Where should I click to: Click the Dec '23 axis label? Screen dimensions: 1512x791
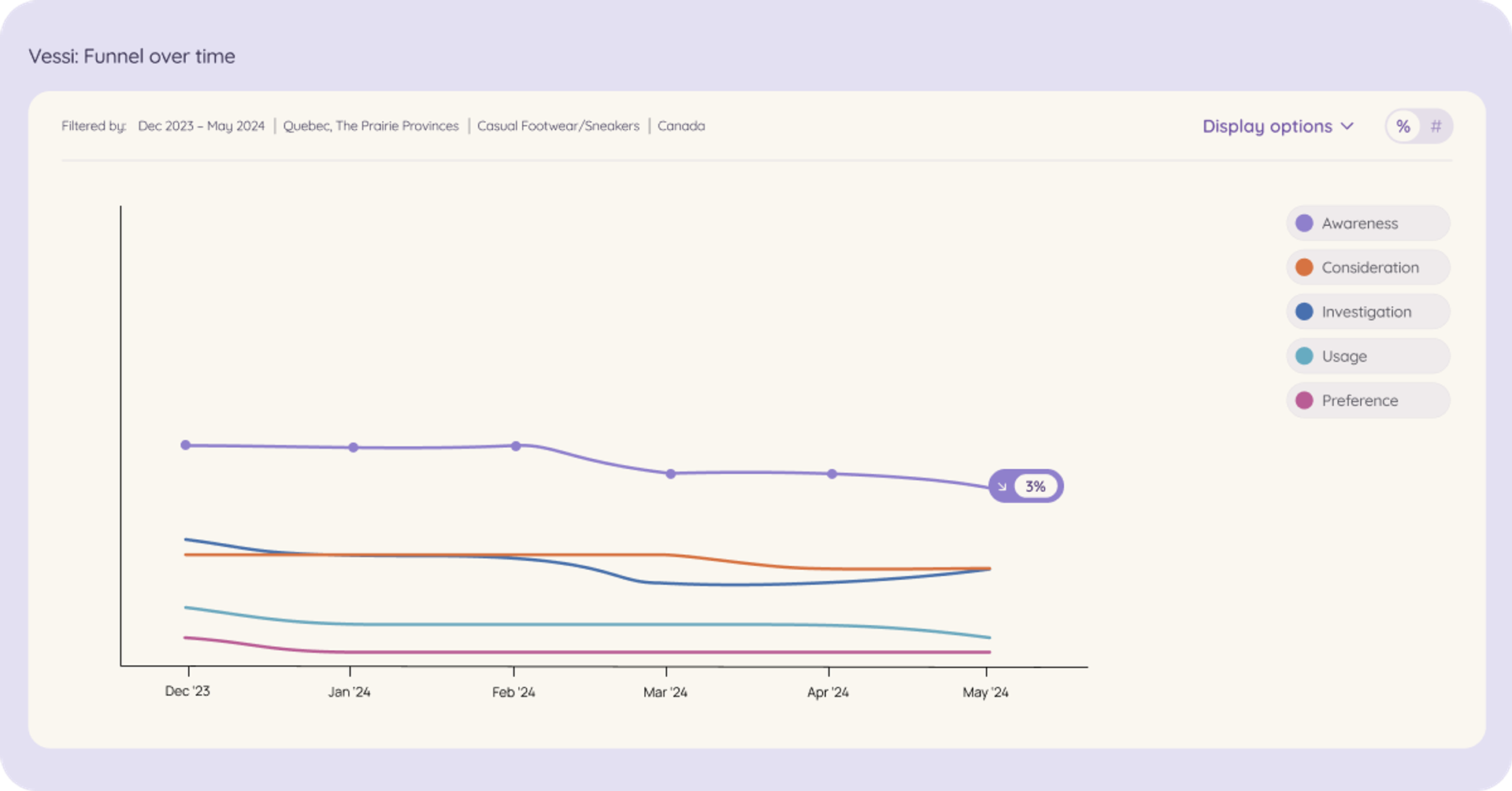187,691
